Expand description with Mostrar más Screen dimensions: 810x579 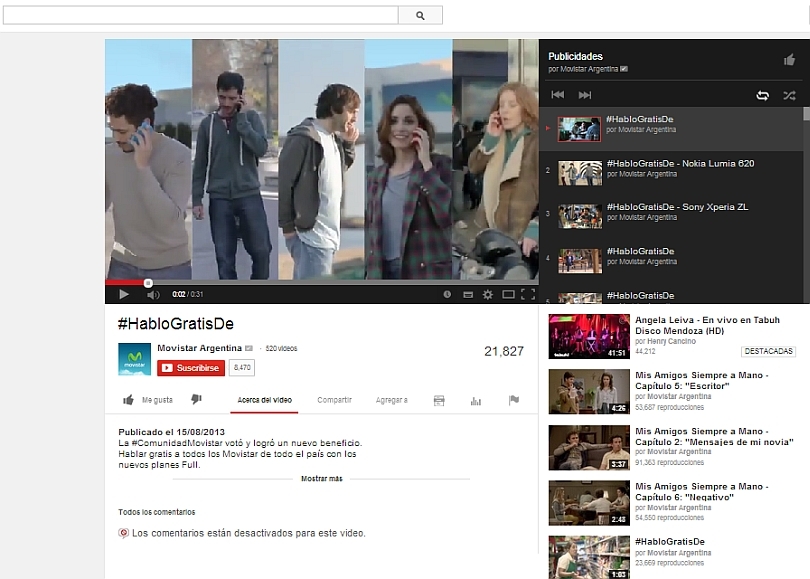tap(321, 479)
